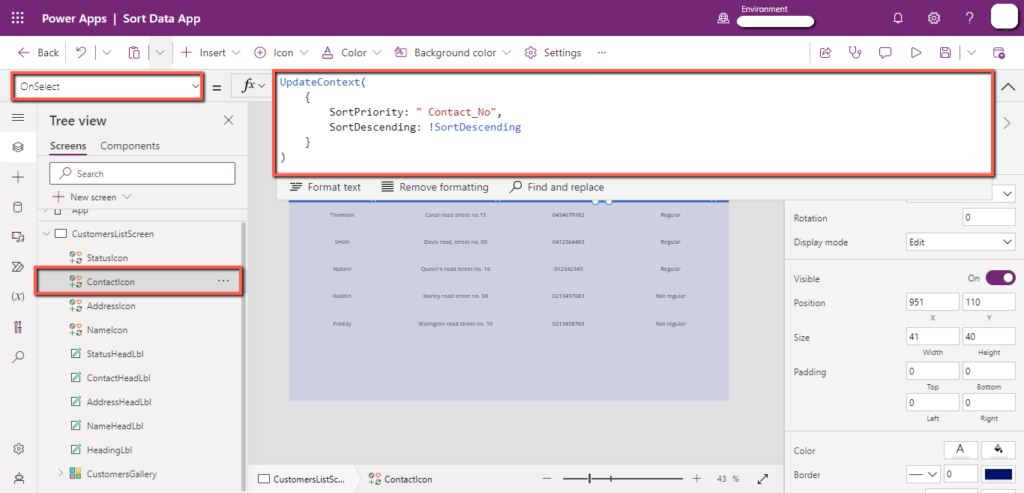This screenshot has width=1024, height=493.
Task: Open the virtual agent icon in sidebar
Action: [x=18, y=479]
